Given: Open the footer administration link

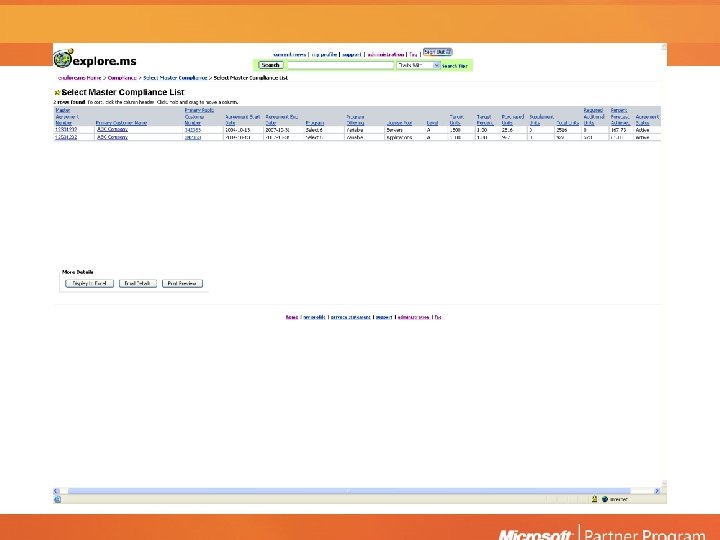Looking at the screenshot, I should (x=414, y=317).
